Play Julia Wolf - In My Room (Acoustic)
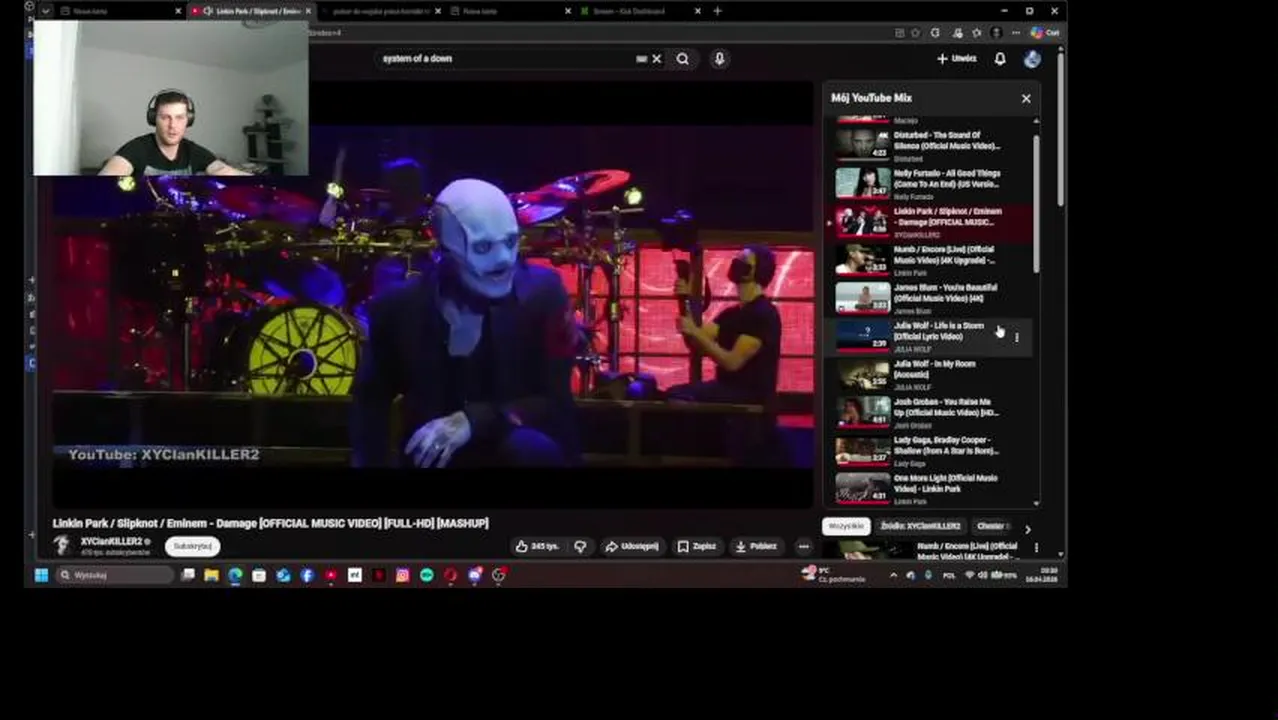Screen dimensions: 1278x720 point(930,374)
